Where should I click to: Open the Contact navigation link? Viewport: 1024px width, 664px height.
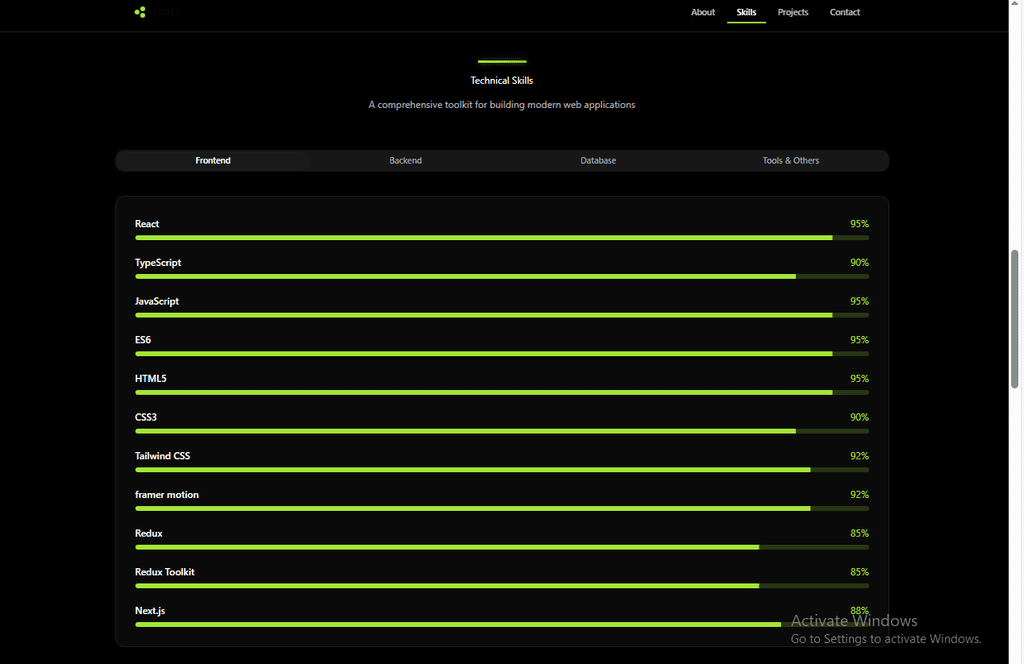click(x=845, y=12)
